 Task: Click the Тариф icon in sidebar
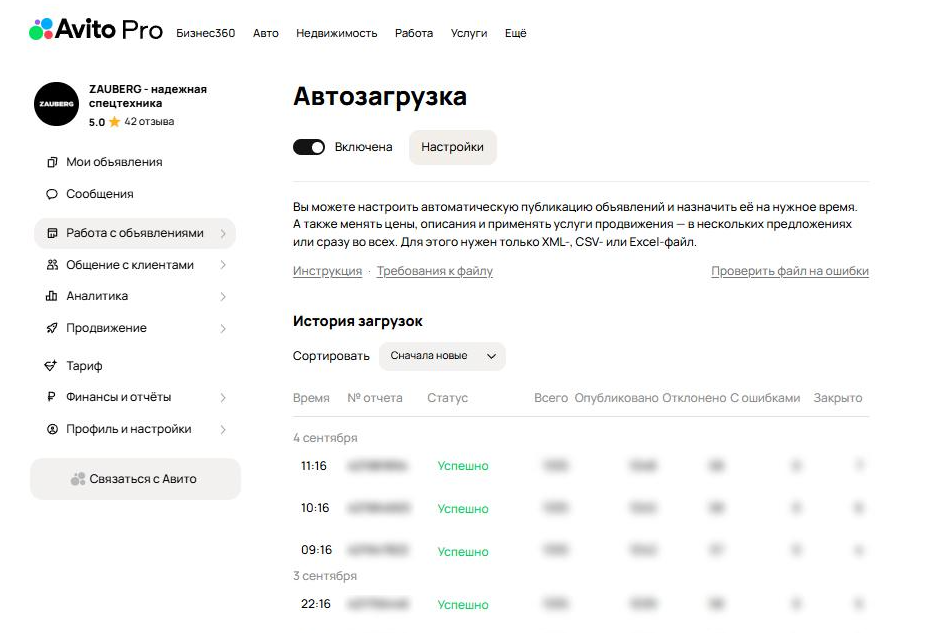(52, 366)
